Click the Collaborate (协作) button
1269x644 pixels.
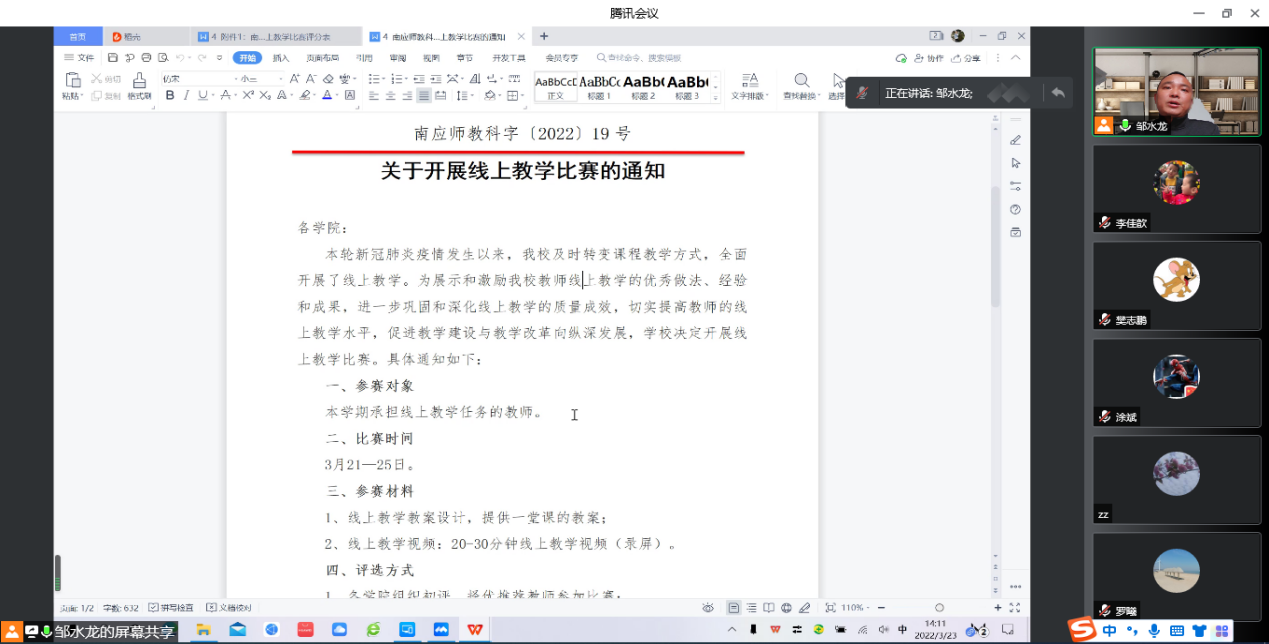pos(930,58)
